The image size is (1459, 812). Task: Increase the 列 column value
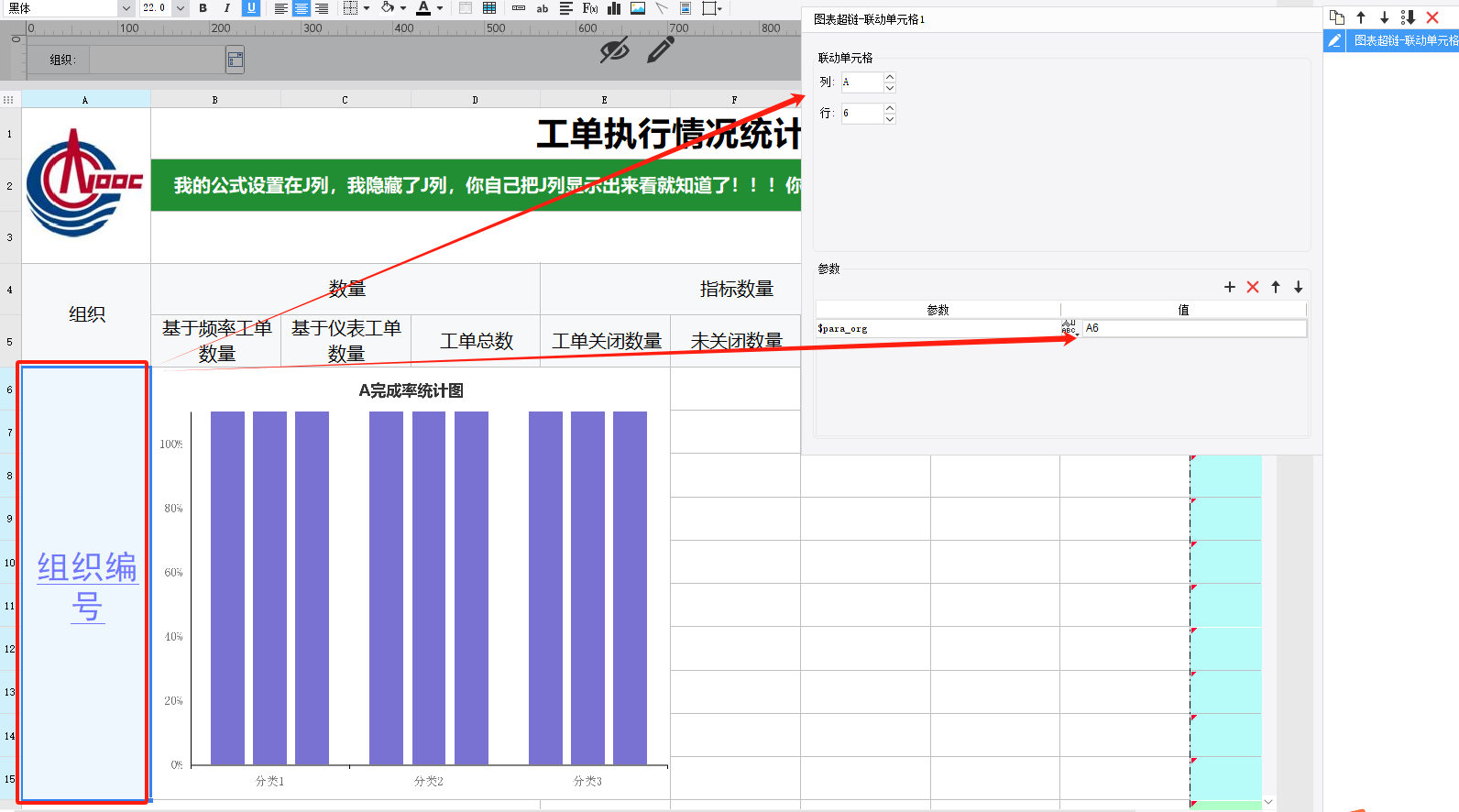click(889, 77)
